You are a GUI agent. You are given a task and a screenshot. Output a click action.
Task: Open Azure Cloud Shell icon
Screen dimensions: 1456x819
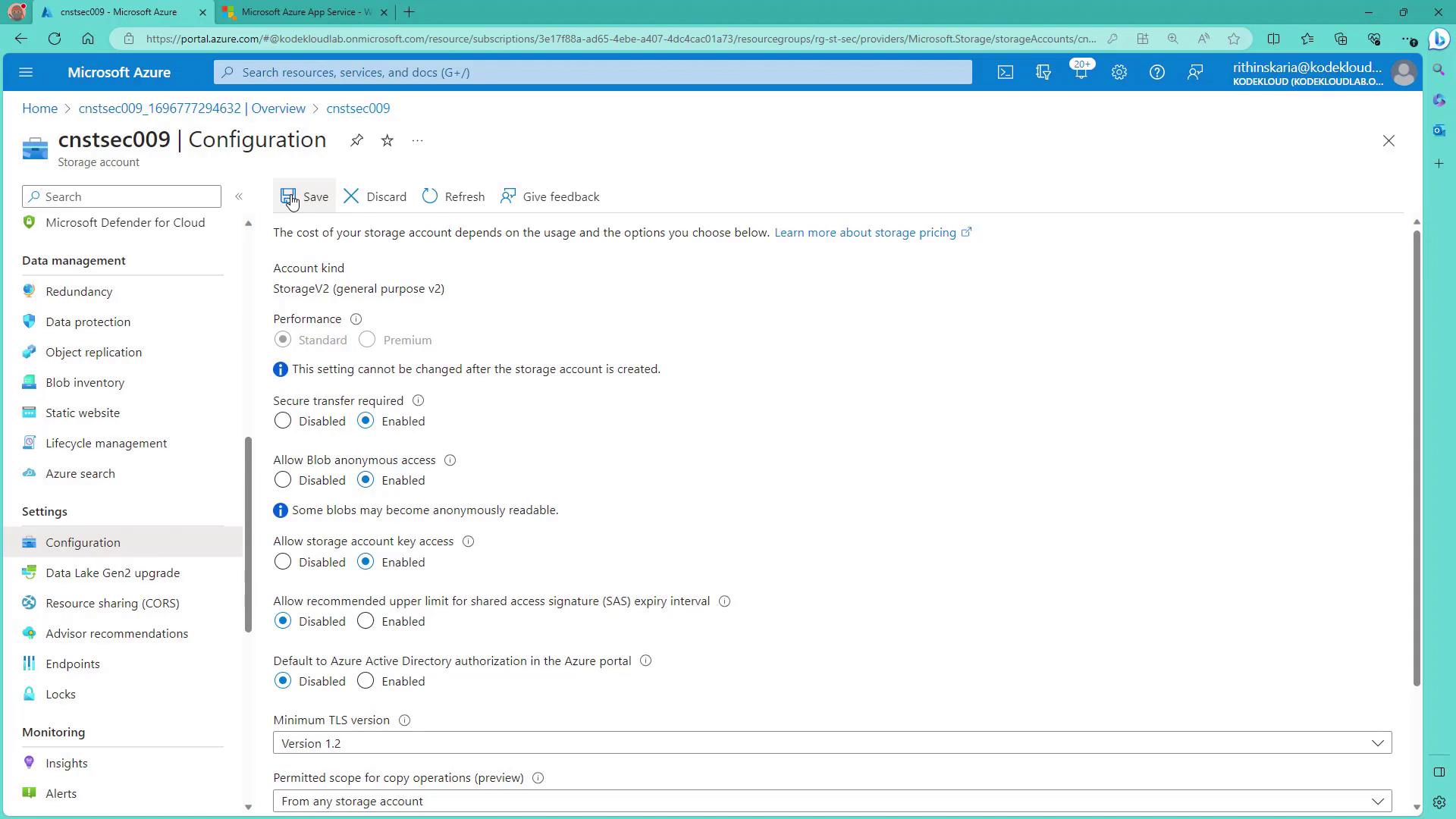coord(1005,73)
